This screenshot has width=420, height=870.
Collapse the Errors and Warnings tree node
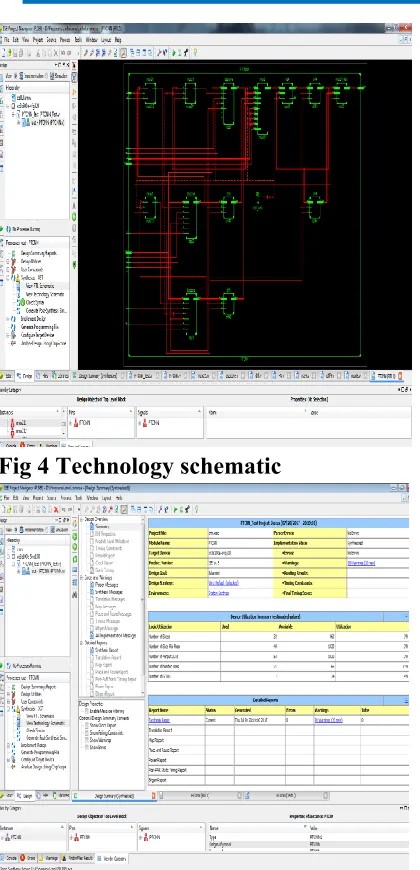(82, 578)
